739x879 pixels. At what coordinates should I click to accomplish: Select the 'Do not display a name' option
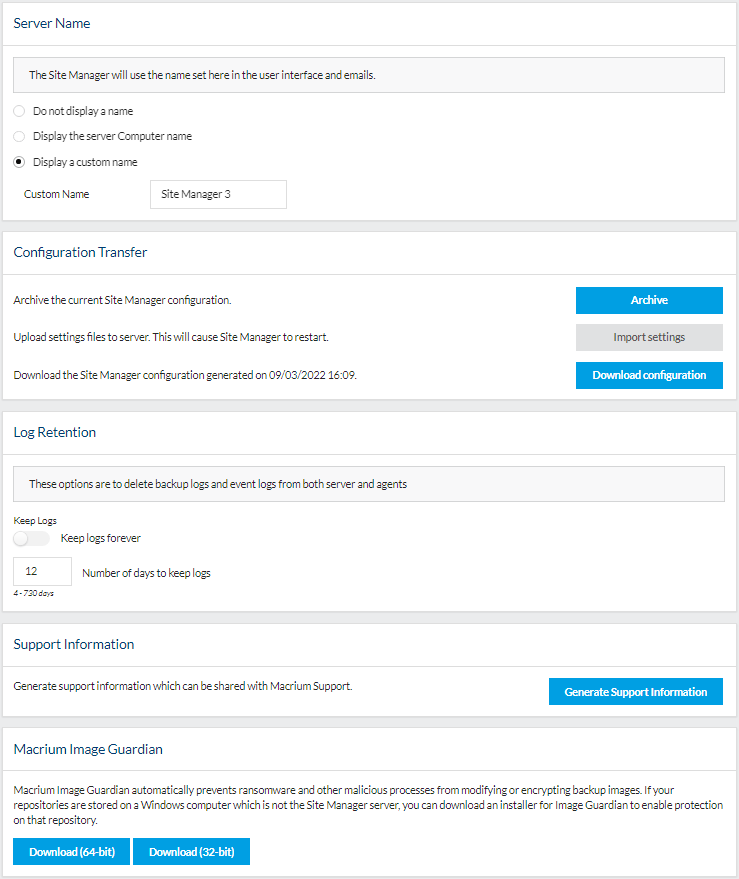[19, 111]
